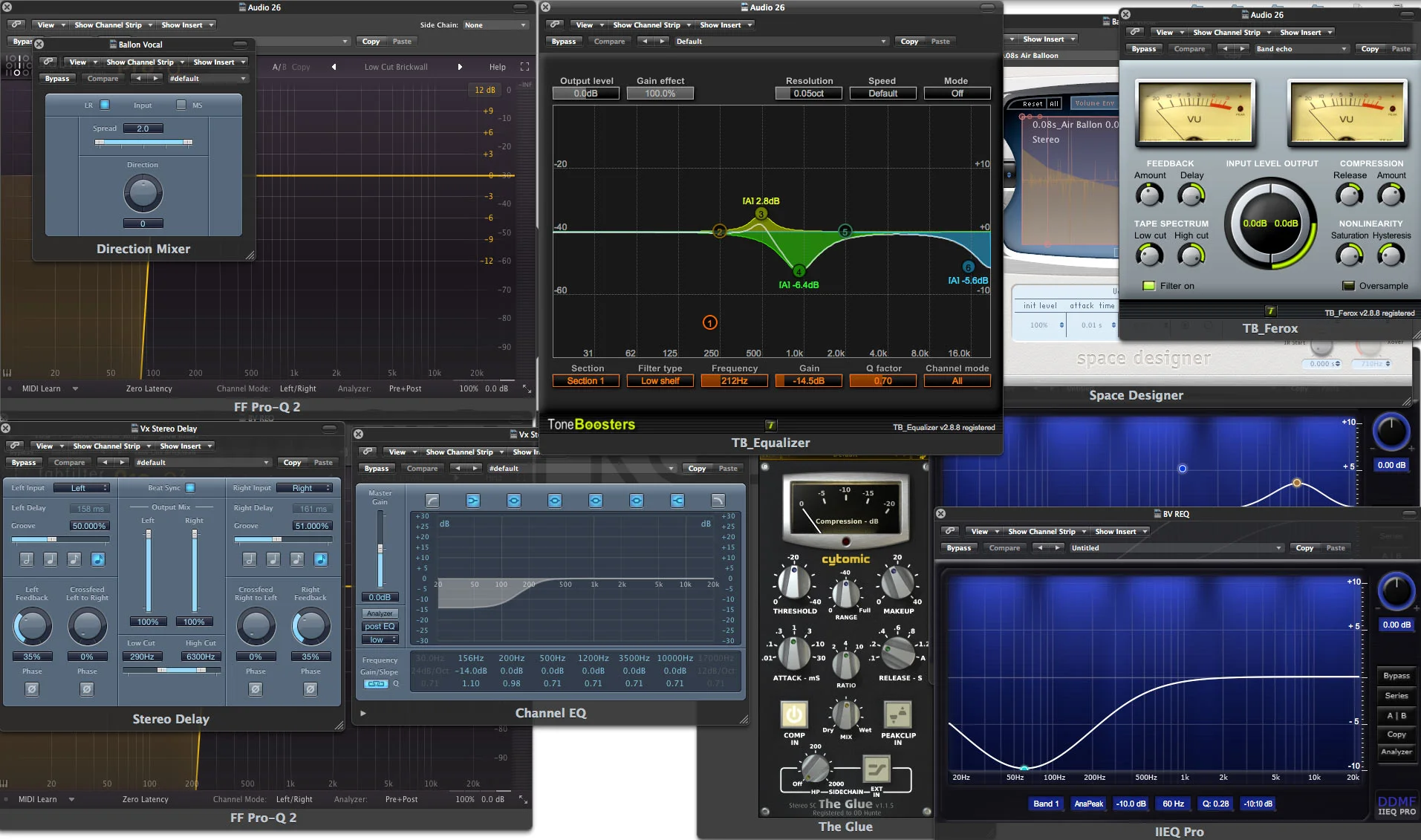1421x840 pixels.
Task: Open View menu in TB_Equalizer window
Action: coord(590,25)
